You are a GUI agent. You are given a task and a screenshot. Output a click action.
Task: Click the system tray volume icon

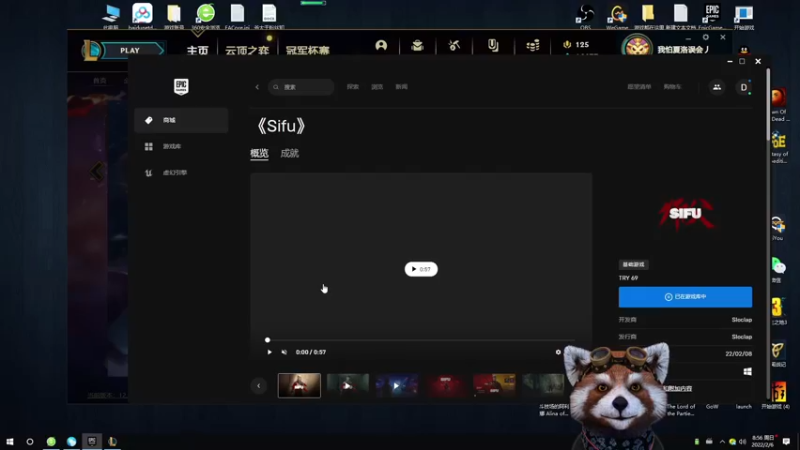[743, 442]
